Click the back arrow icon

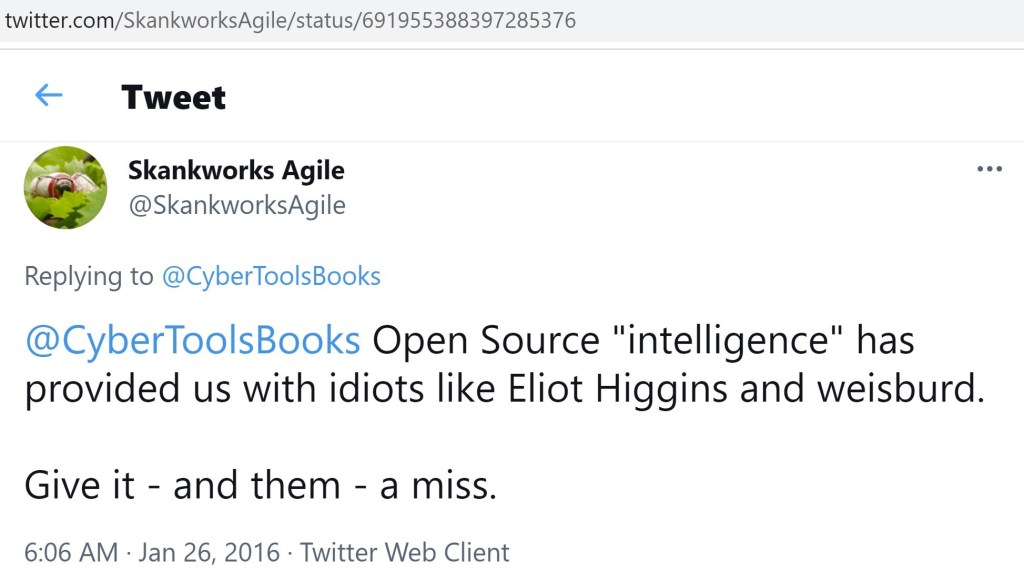coord(48,95)
